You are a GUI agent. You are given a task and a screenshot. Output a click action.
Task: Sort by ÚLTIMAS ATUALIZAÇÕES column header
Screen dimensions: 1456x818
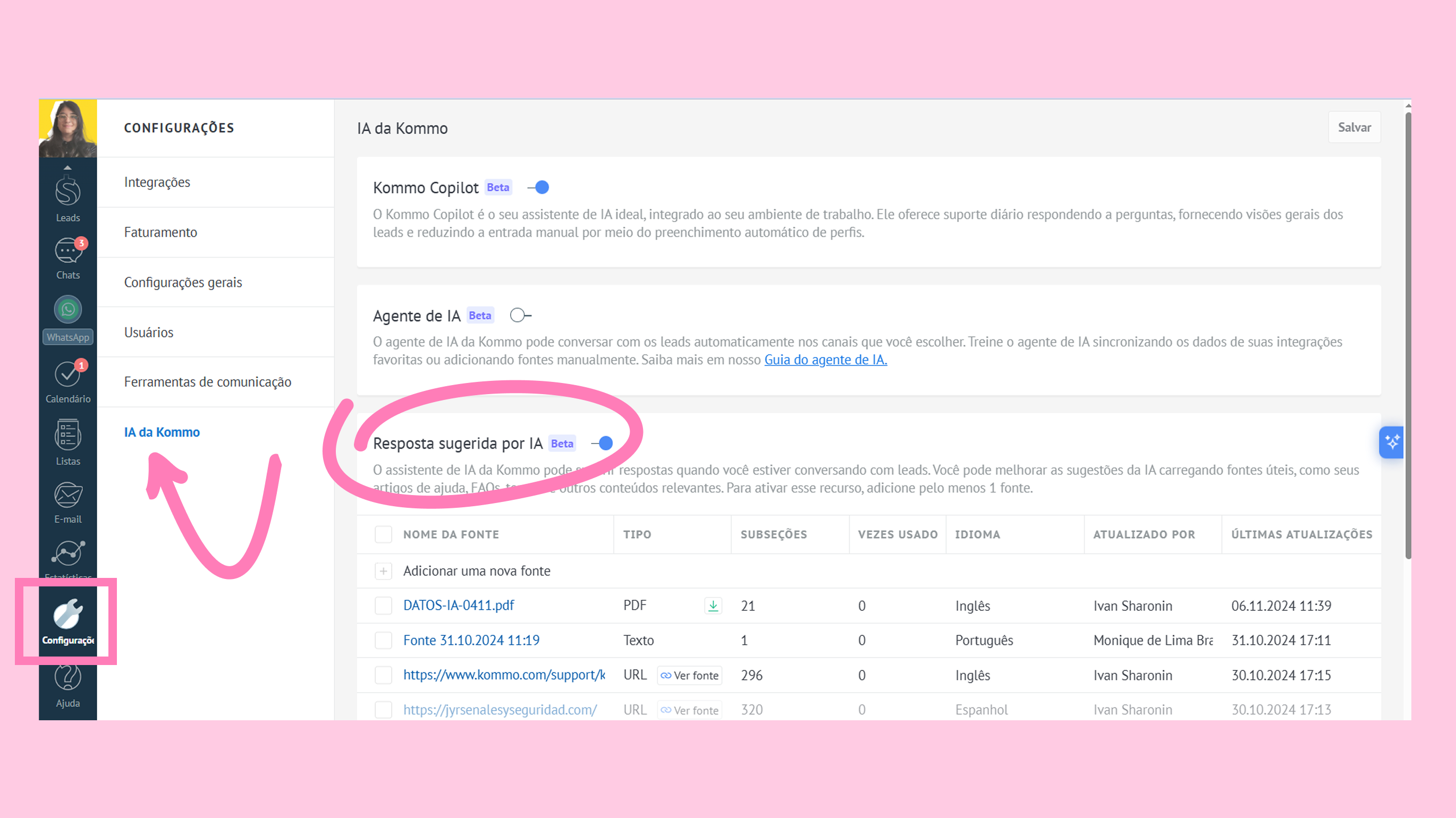pos(1302,534)
